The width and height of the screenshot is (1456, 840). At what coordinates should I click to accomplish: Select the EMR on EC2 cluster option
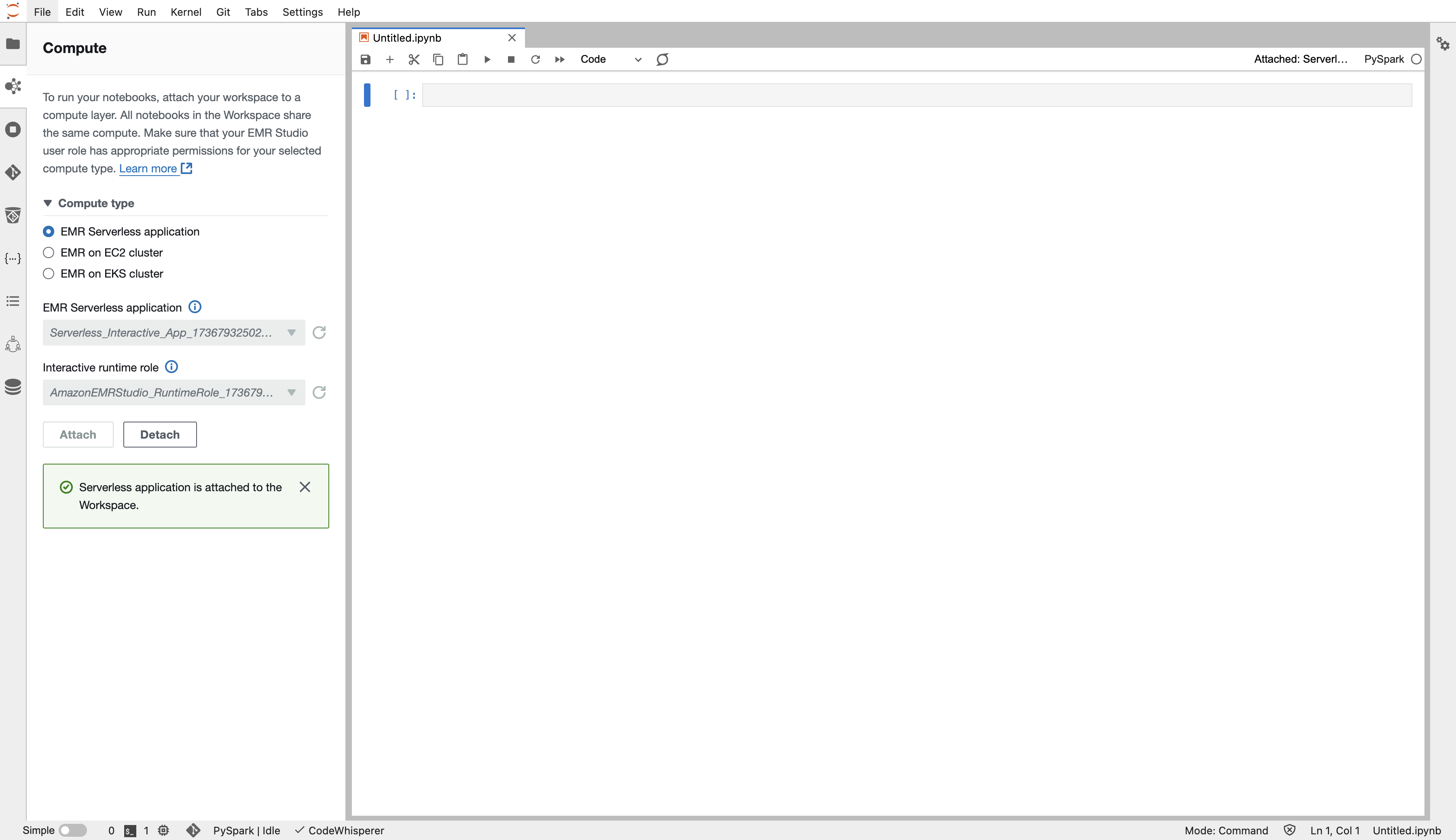(49, 253)
